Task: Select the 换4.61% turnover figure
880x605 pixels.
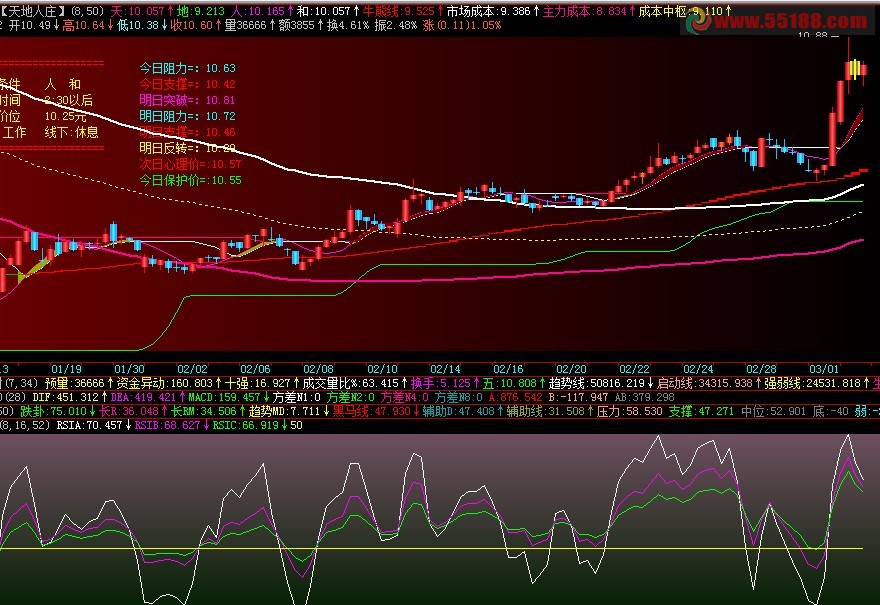Action: pos(348,25)
